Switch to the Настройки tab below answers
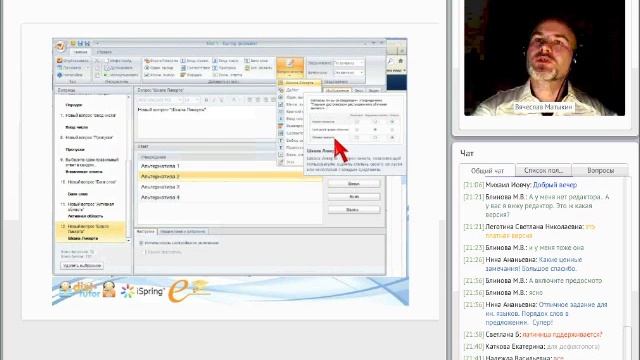Viewport: 640px width, 360px height. tap(145, 231)
